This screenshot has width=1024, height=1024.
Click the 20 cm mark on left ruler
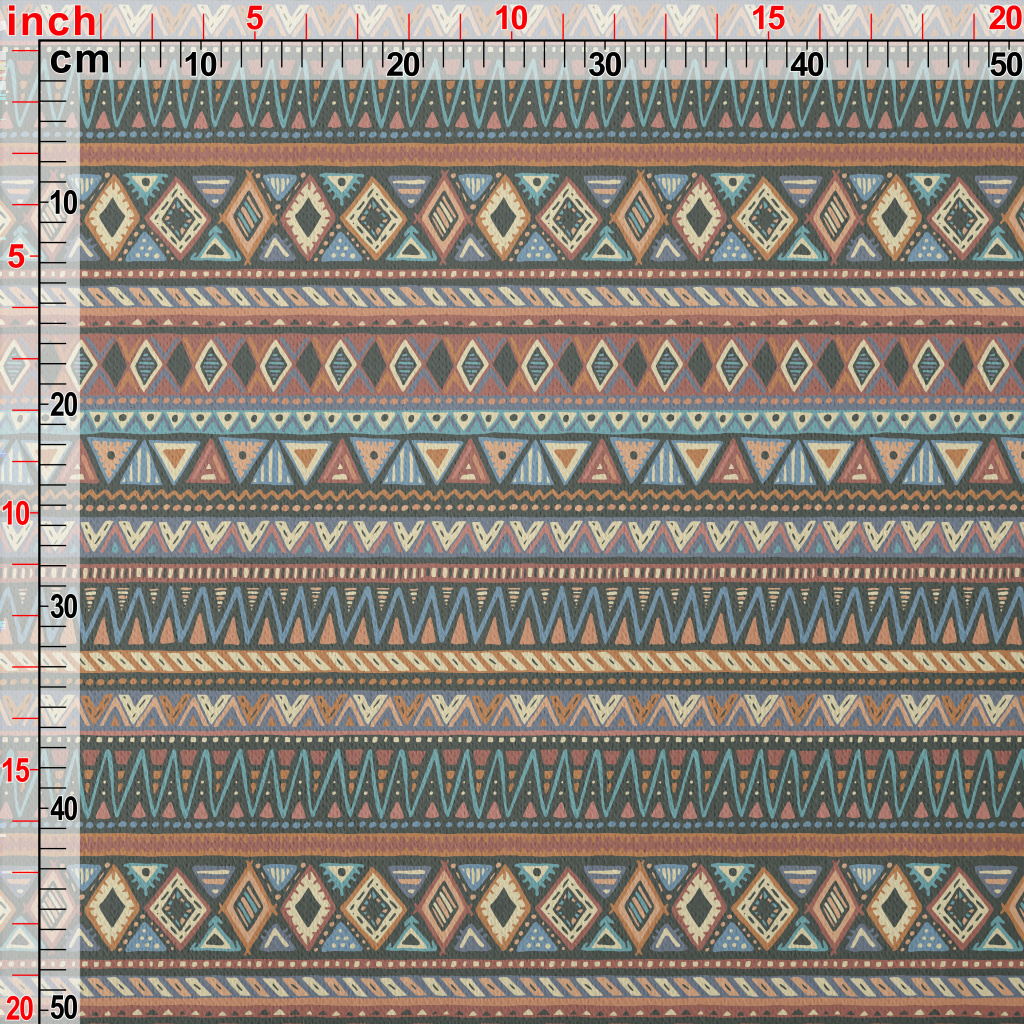pos(62,405)
